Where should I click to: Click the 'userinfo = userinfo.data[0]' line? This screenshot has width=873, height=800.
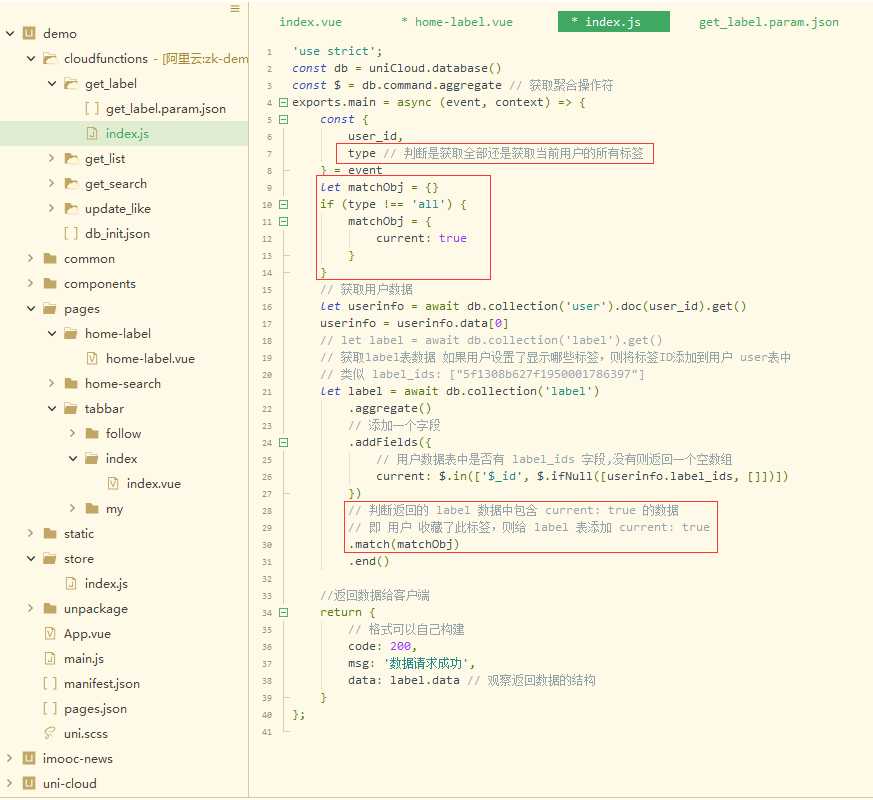tap(414, 323)
